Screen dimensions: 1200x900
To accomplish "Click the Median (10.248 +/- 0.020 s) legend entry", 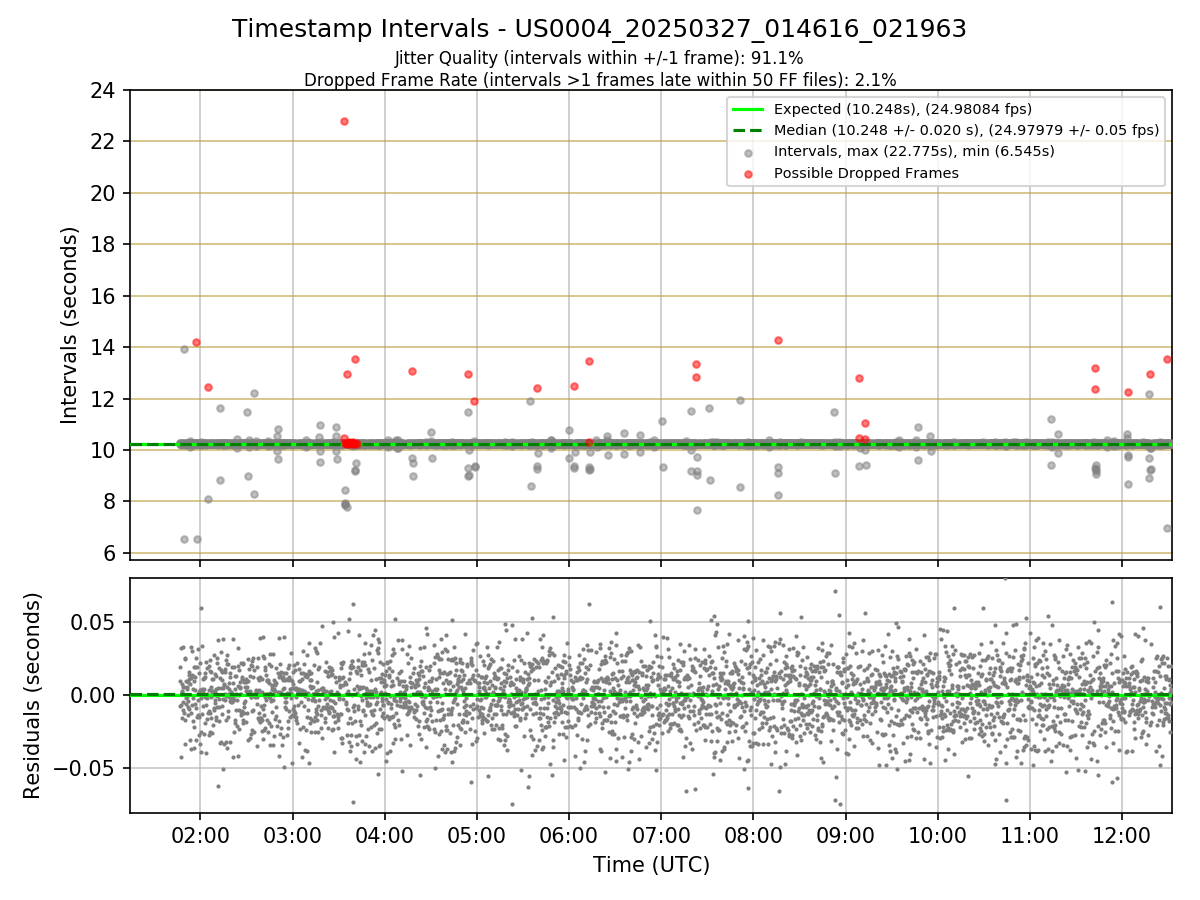I will (947, 130).
